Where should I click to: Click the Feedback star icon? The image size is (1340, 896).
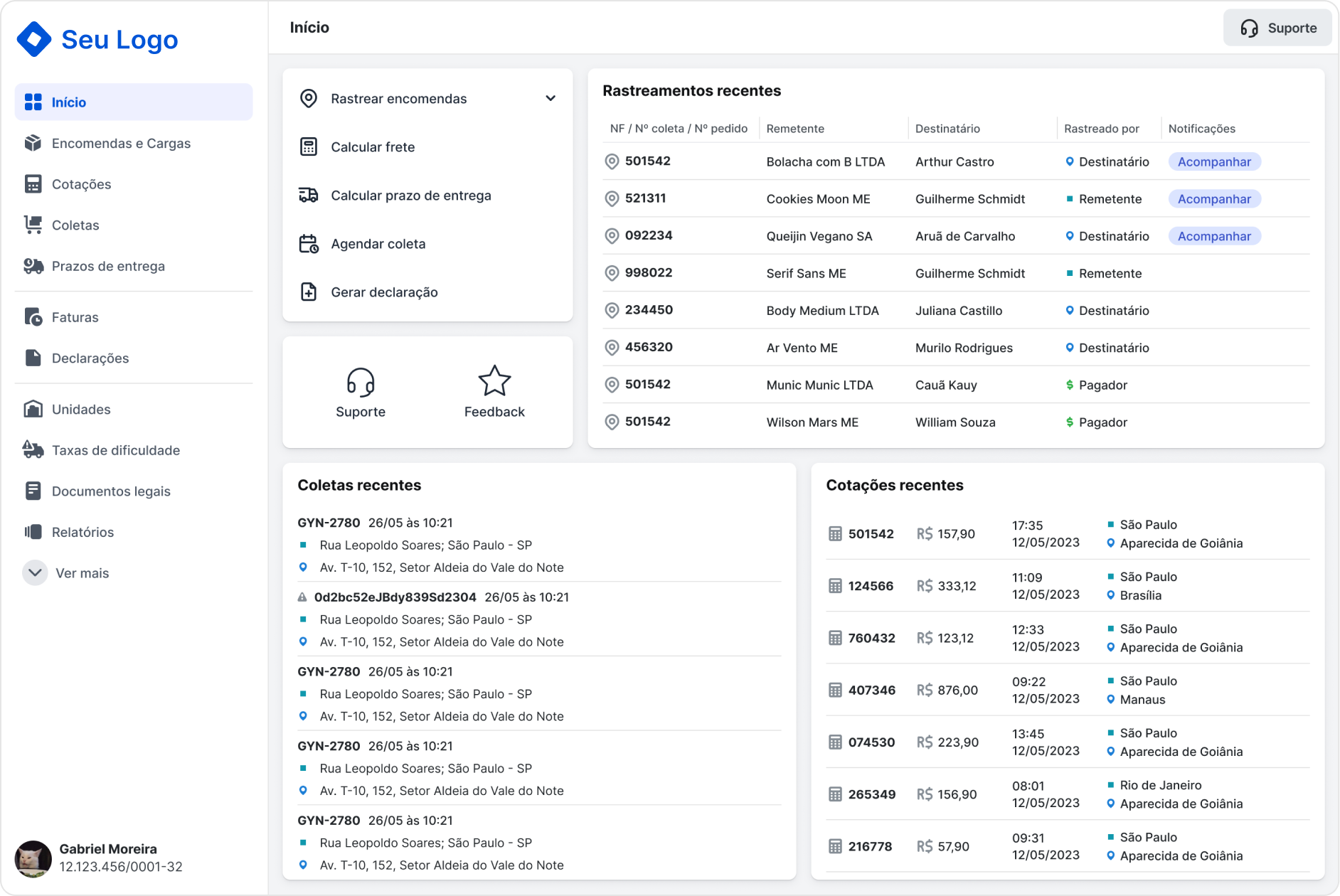point(494,381)
